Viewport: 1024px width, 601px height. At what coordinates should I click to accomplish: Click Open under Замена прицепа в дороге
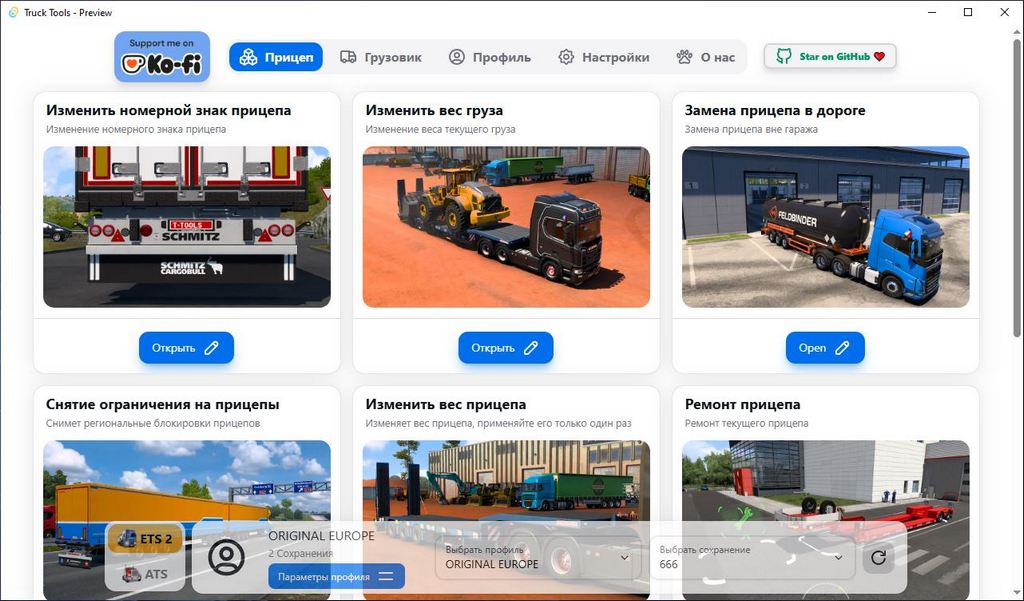click(x=825, y=348)
